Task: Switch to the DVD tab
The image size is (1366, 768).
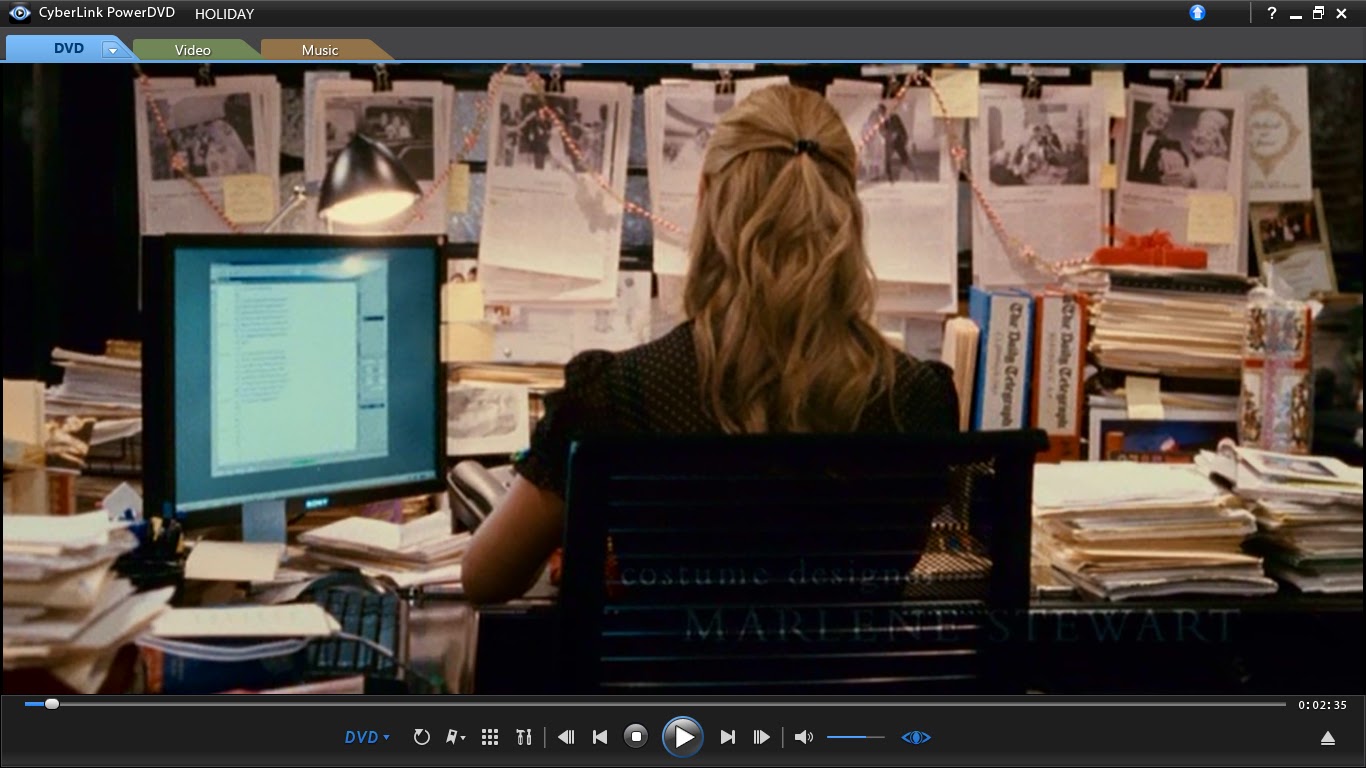Action: pos(69,48)
